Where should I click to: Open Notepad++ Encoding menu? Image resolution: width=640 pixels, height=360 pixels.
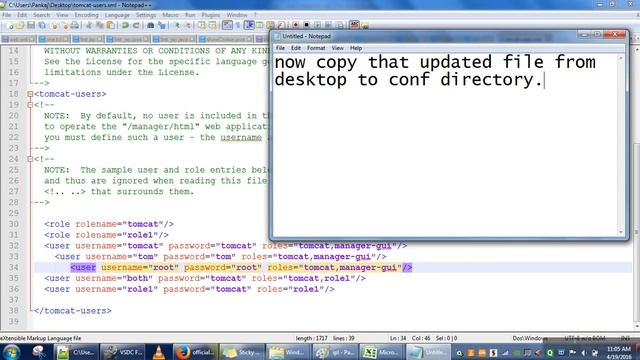(87, 15)
